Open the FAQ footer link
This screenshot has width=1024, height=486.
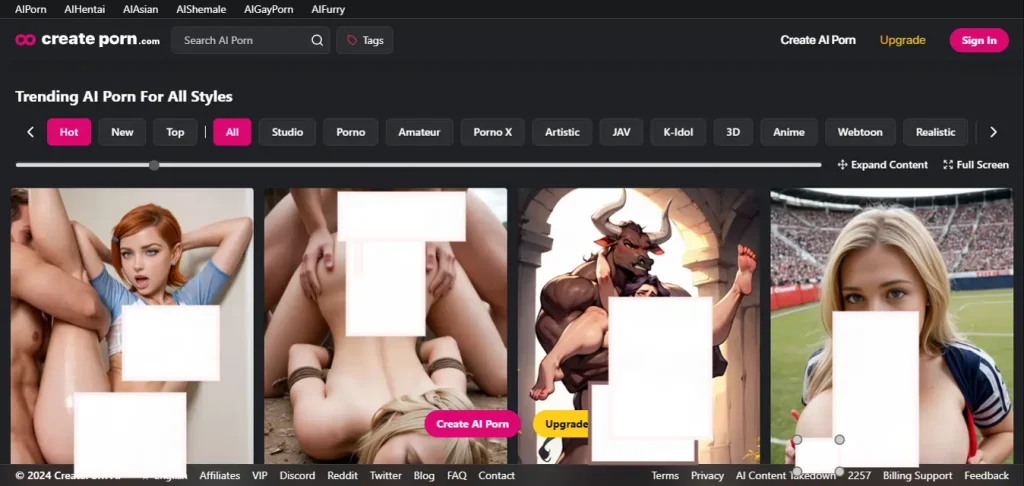click(x=456, y=476)
